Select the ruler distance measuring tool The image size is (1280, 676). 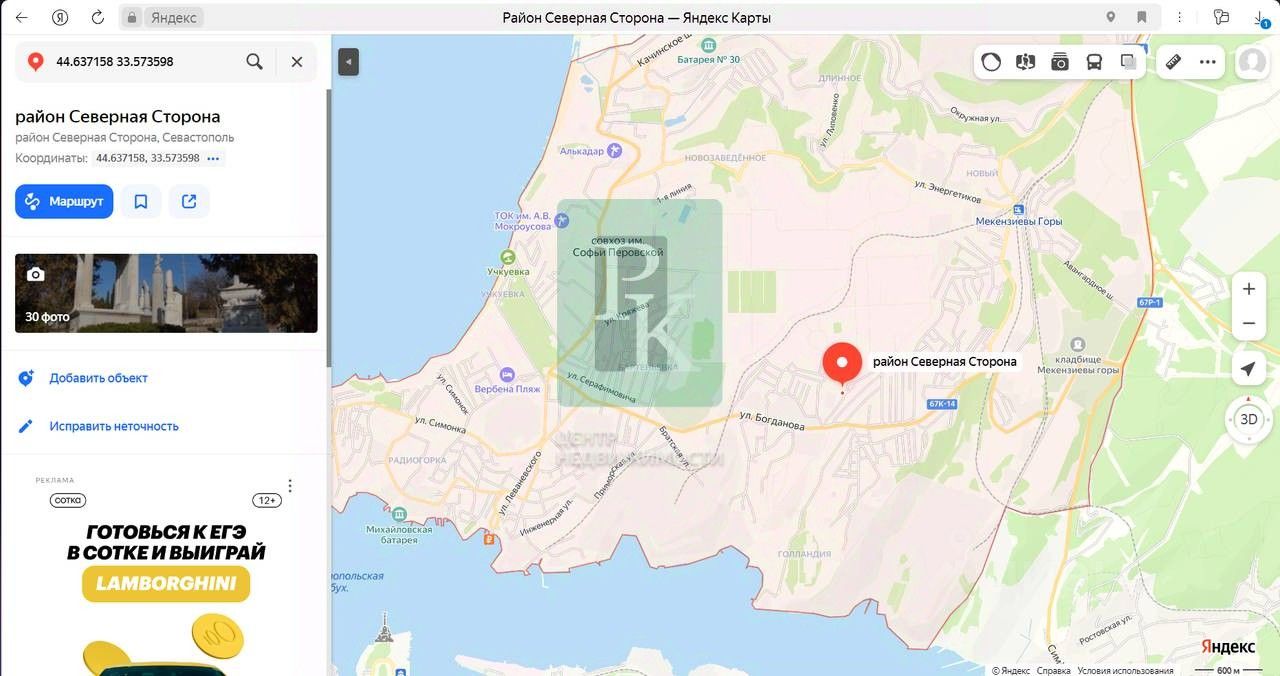1174,62
